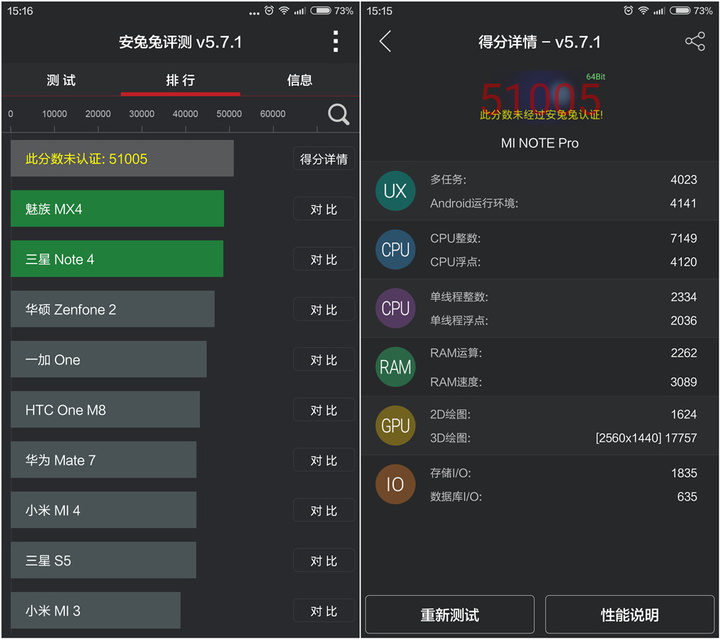Select the teal UX score icon
Viewport: 720px width, 639px height.
point(395,191)
